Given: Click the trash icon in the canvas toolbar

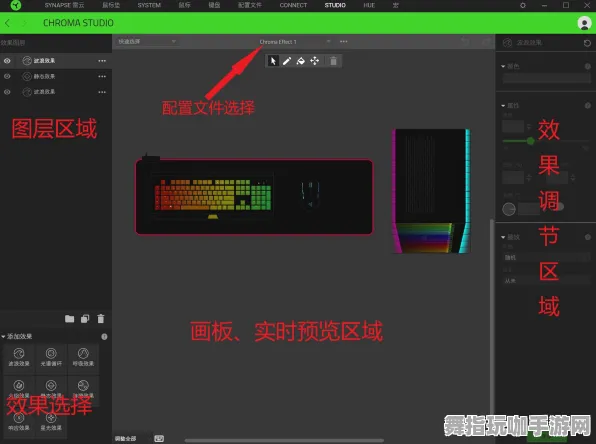Looking at the screenshot, I should coord(333,61).
